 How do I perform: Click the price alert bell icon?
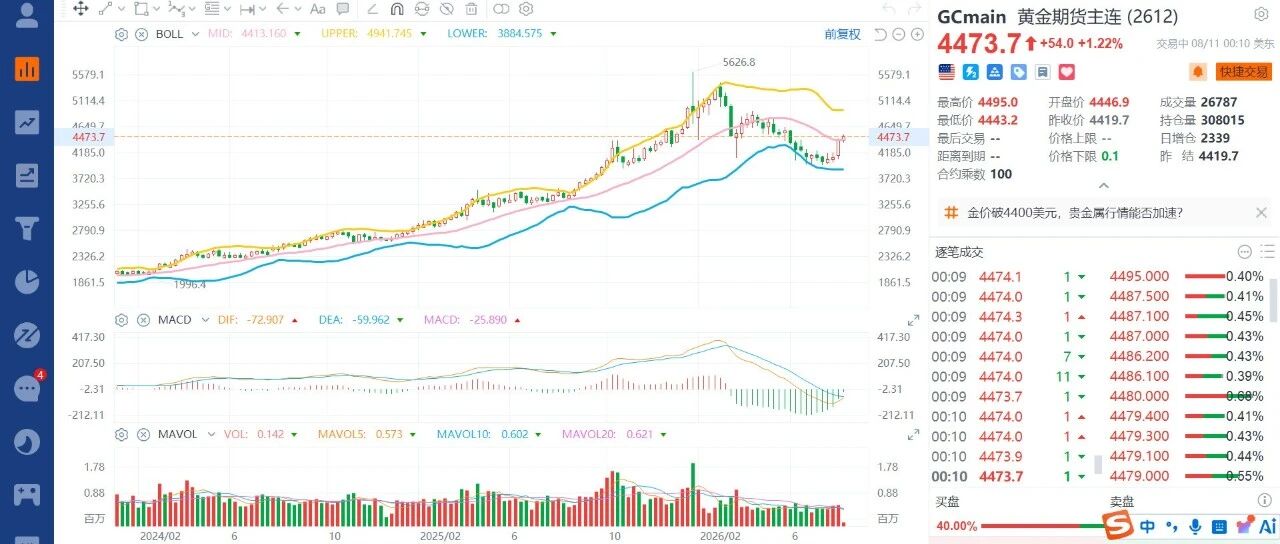(1198, 72)
